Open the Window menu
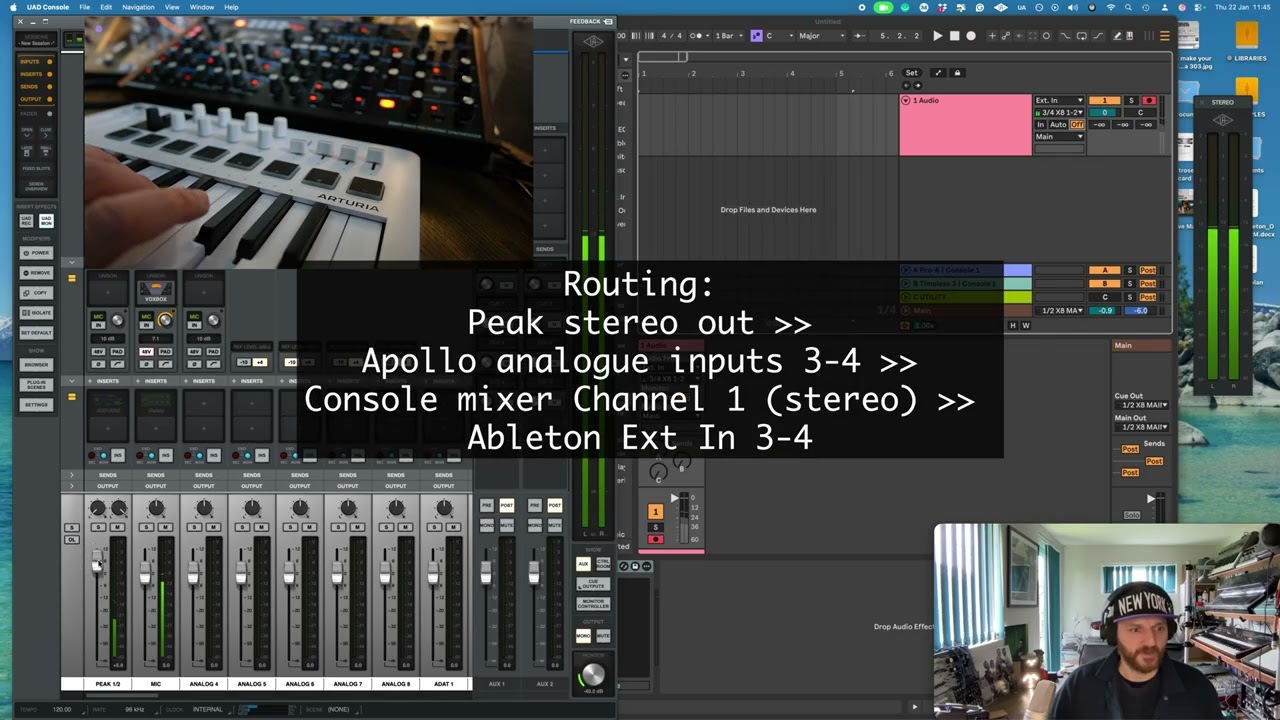 click(201, 7)
